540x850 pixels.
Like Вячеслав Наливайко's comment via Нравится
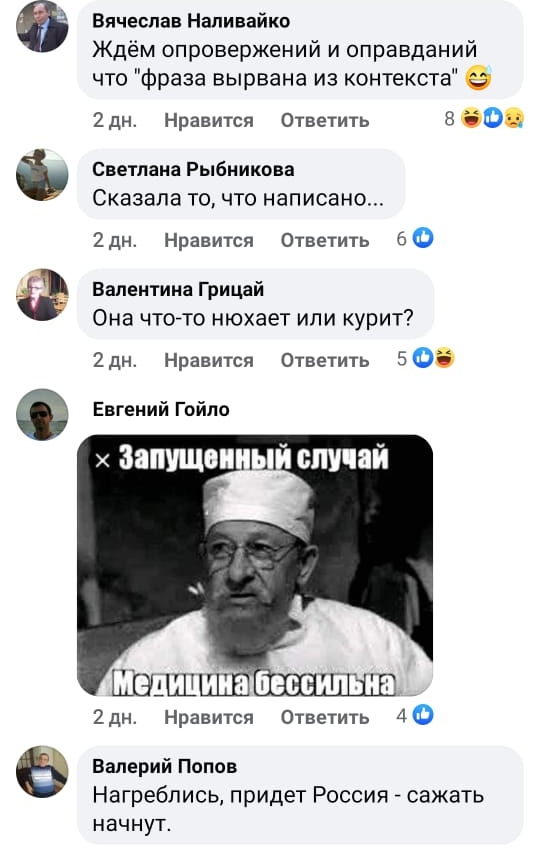[209, 120]
